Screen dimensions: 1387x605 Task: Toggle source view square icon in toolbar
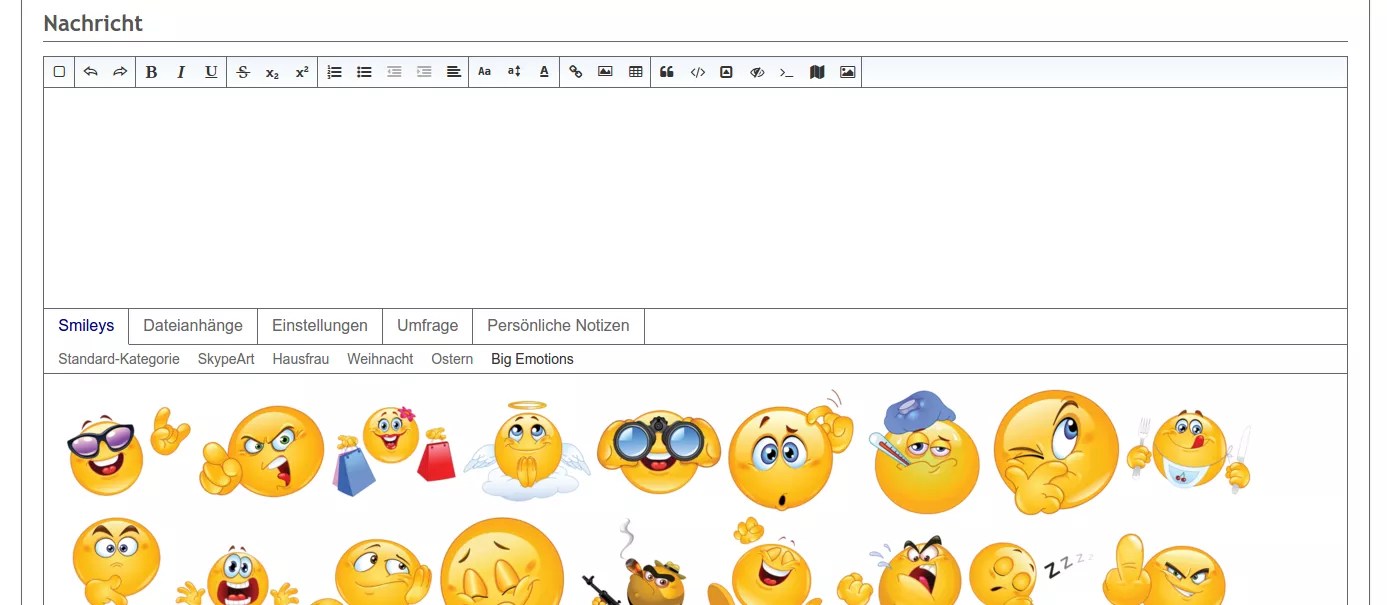click(59, 72)
